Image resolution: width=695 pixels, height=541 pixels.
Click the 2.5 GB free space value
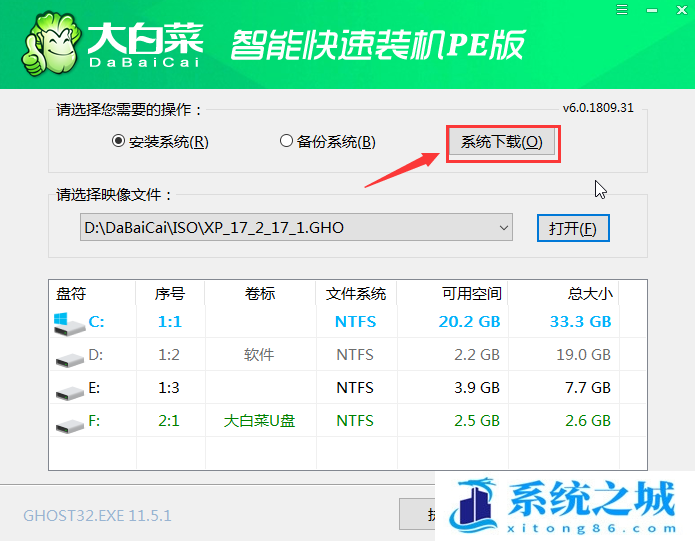tap(477, 420)
